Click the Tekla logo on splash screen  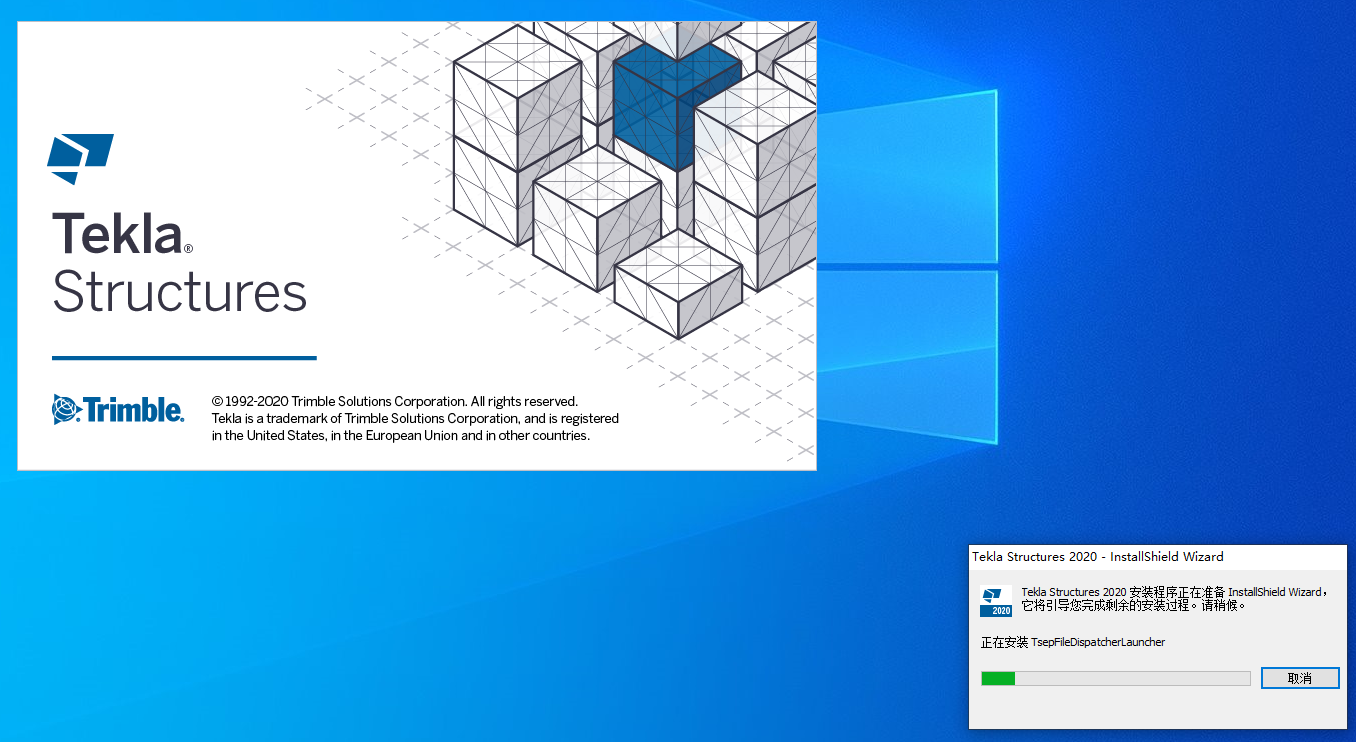[x=80, y=159]
